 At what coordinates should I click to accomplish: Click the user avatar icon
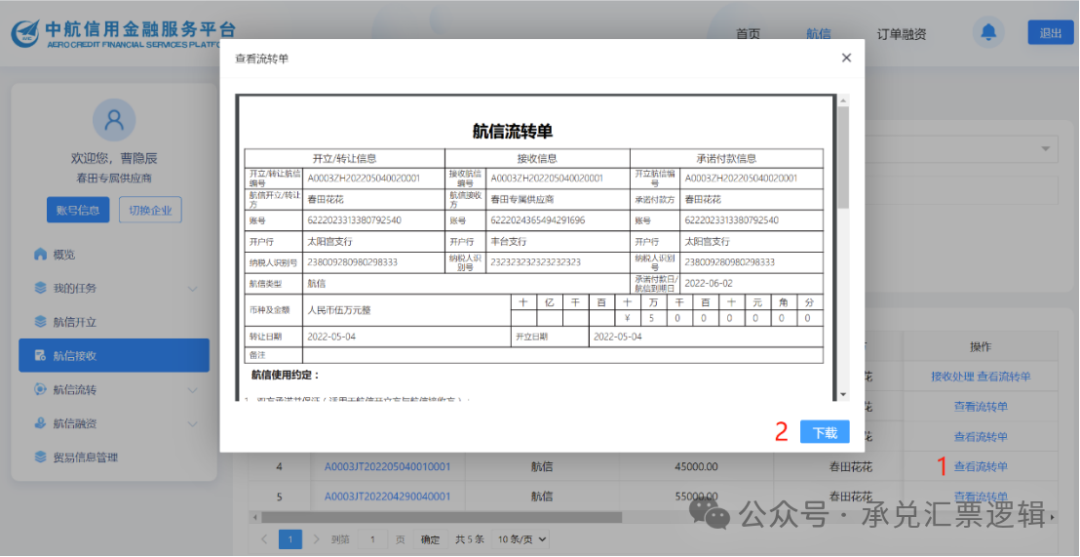point(114,120)
